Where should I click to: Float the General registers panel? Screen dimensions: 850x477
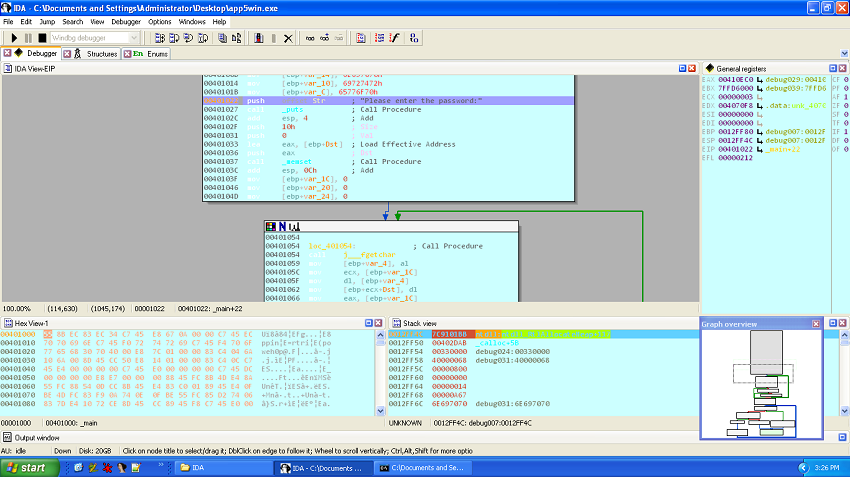[833, 68]
